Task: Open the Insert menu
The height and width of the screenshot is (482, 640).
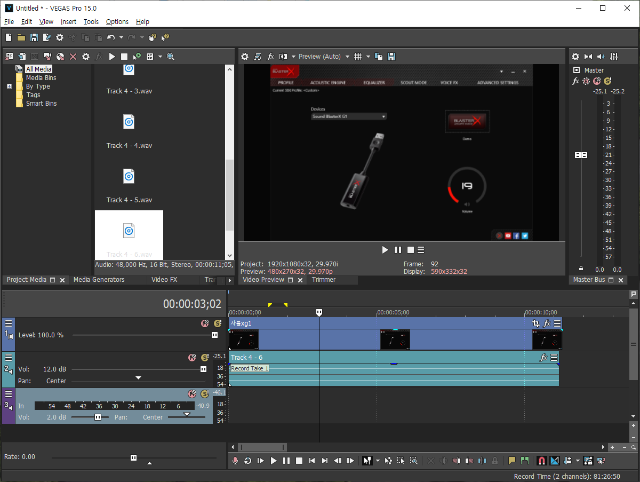Action: (x=68, y=22)
